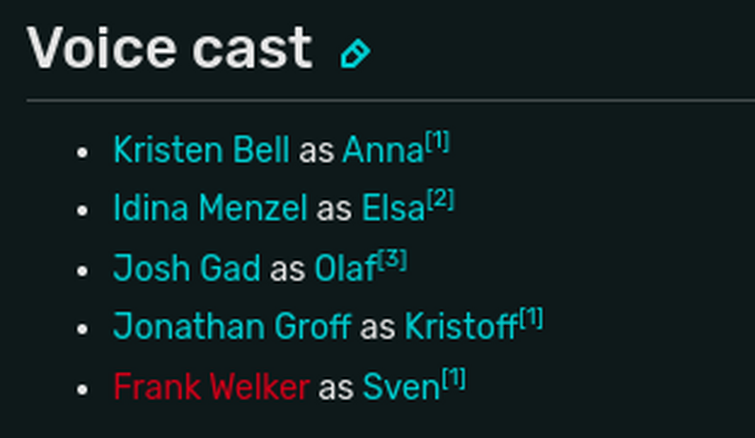Viewport: 755px width, 438px height.
Task: Click the word "as" after Frank Welker
Action: 336,387
